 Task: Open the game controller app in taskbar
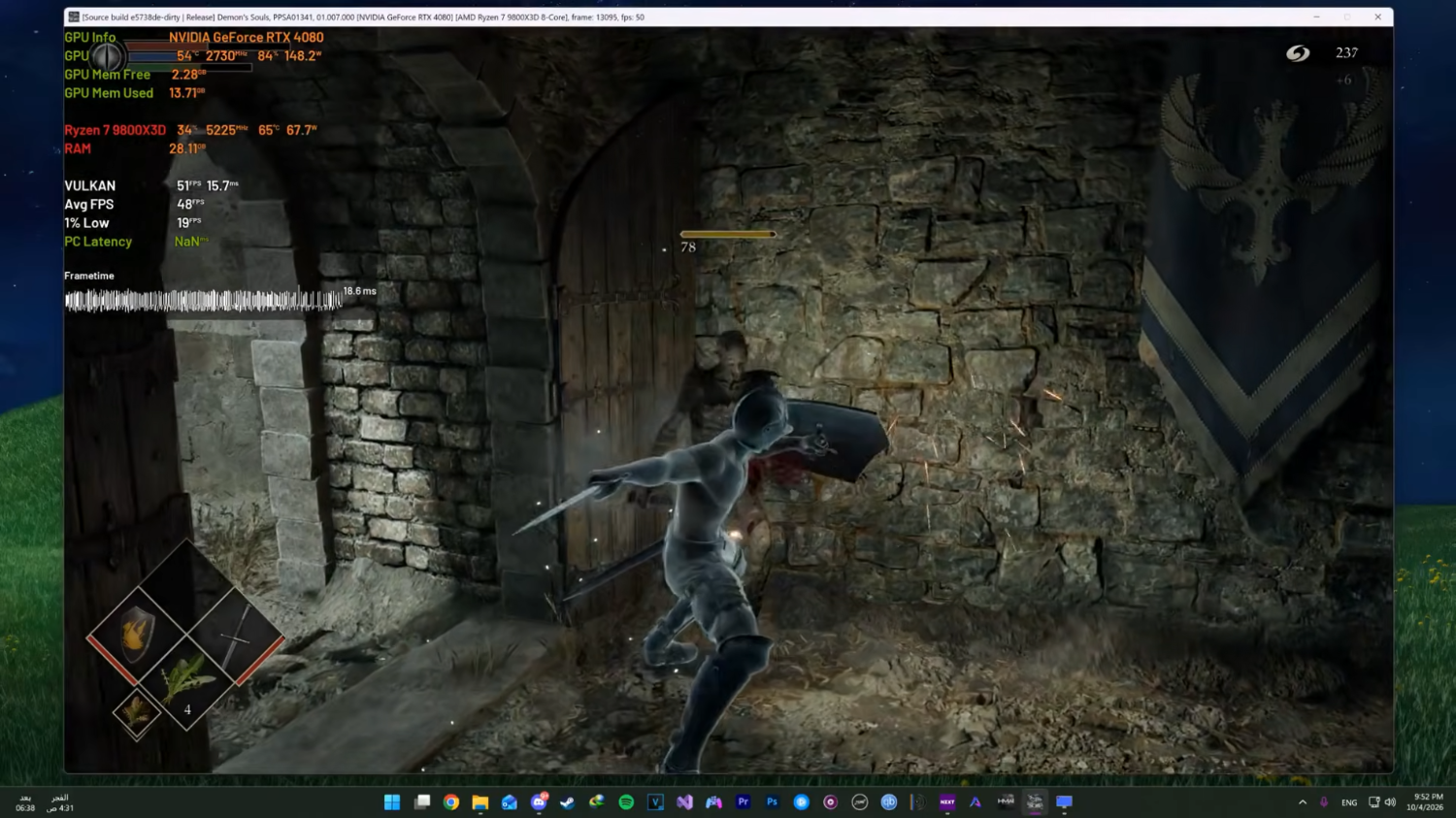tap(713, 802)
